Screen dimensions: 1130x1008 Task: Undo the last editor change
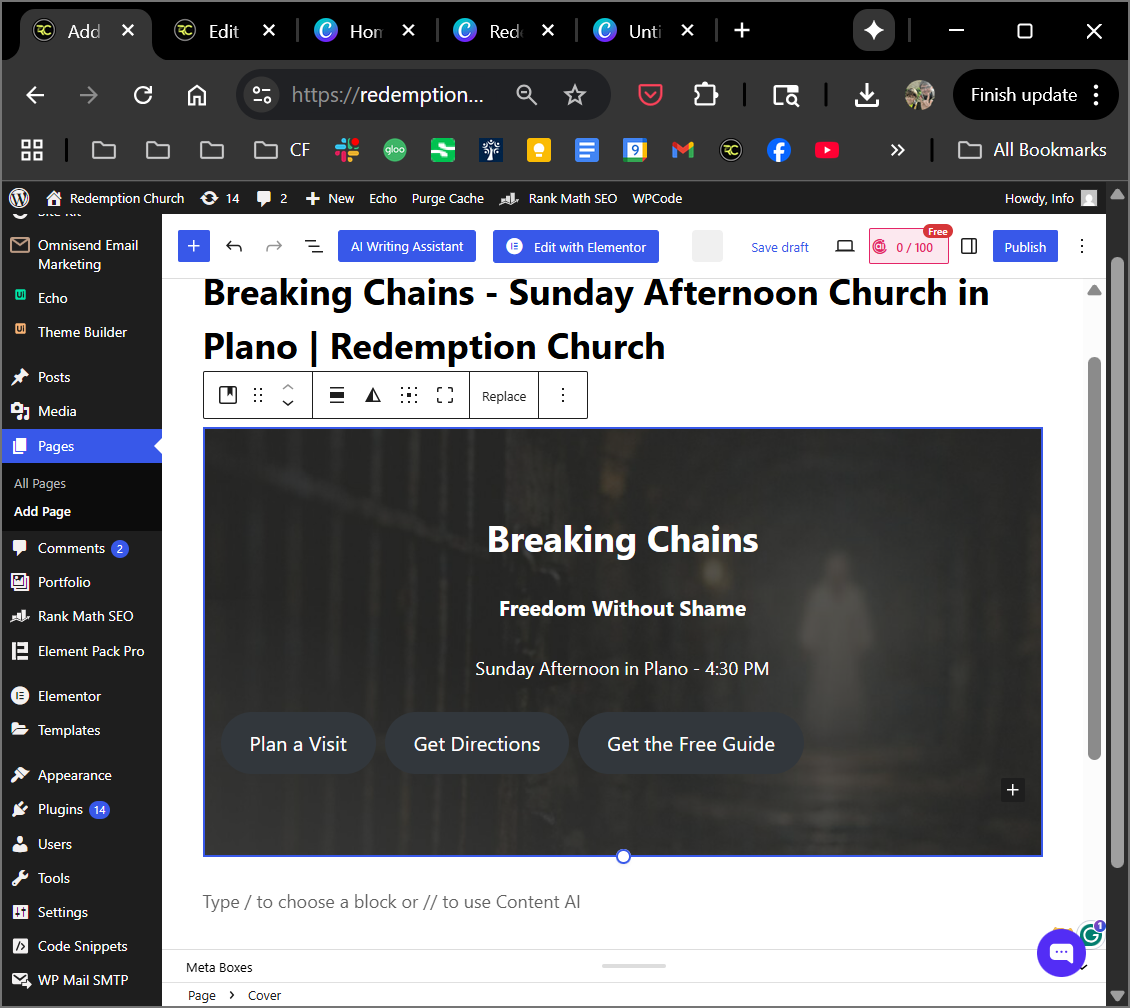point(234,247)
